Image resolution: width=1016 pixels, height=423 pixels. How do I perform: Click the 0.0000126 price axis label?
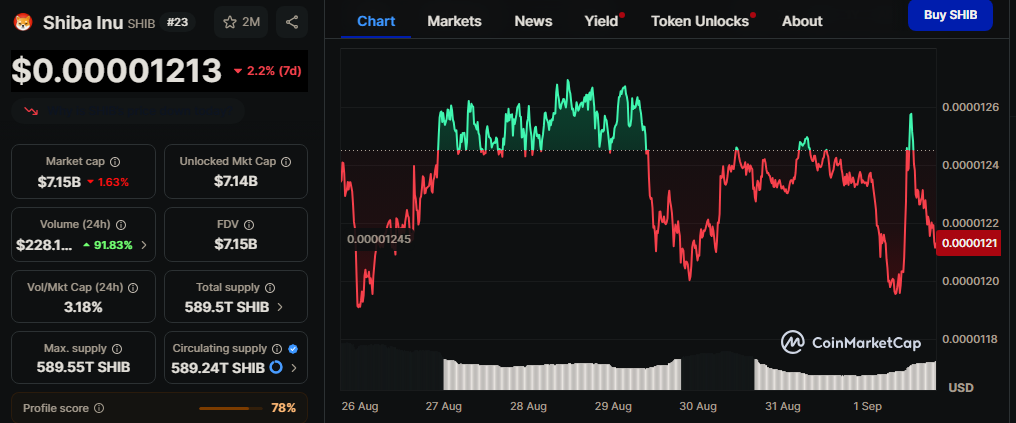tap(970, 107)
